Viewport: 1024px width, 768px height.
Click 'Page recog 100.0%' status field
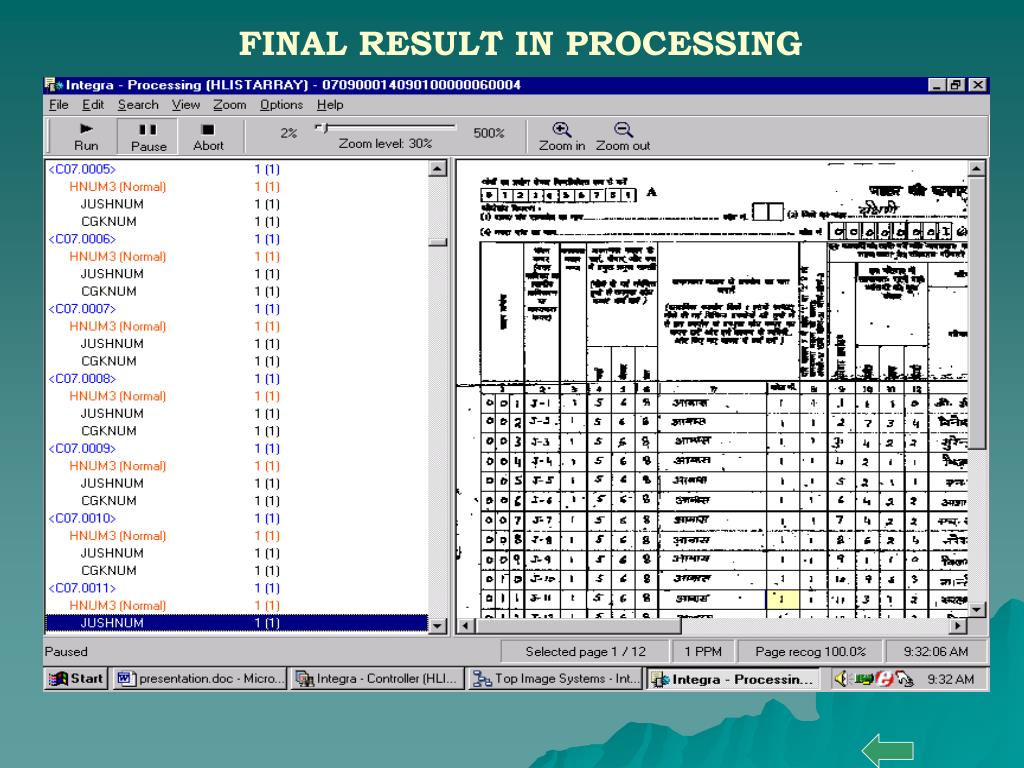pos(810,652)
